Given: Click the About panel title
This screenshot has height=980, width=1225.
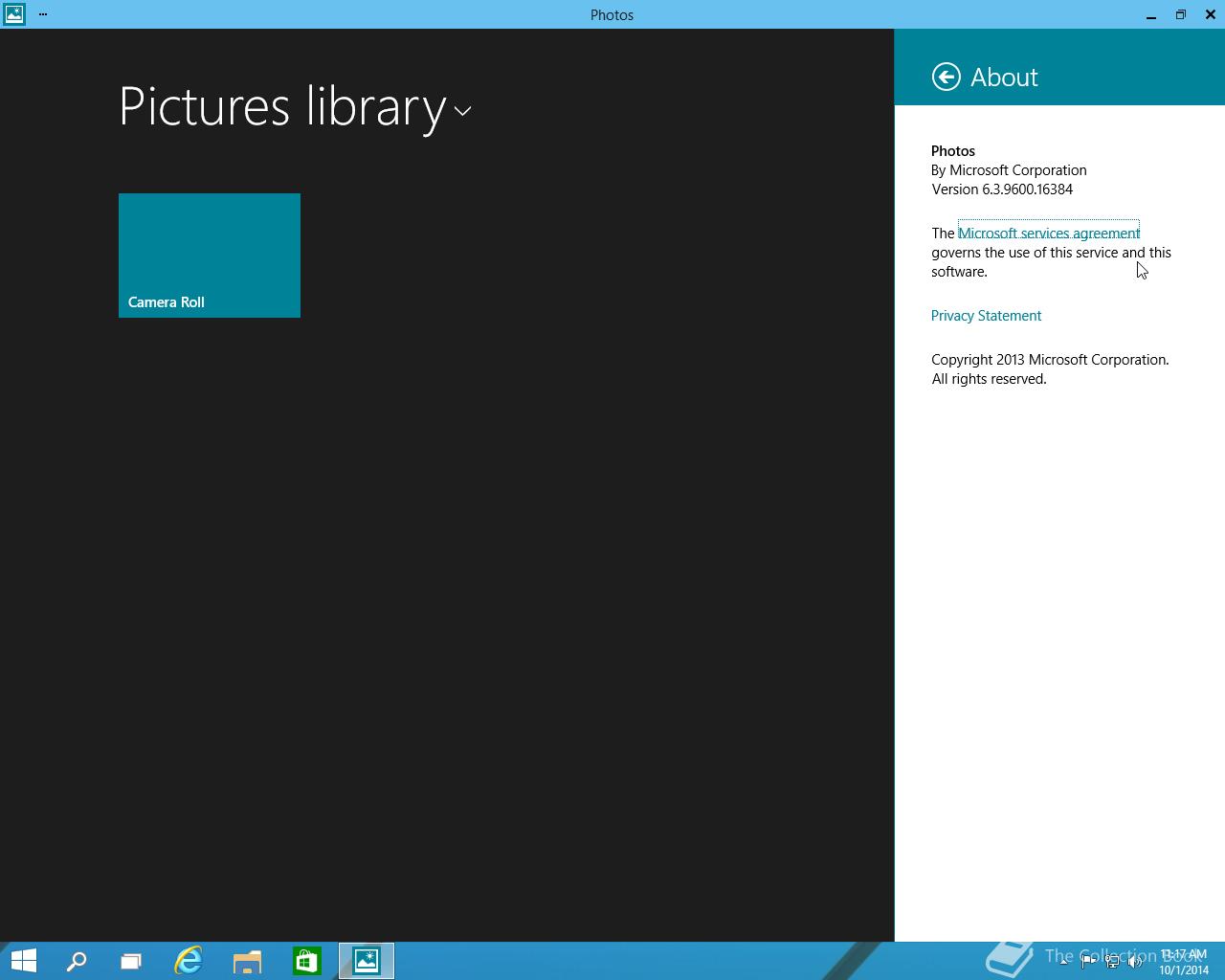Looking at the screenshot, I should [1004, 77].
